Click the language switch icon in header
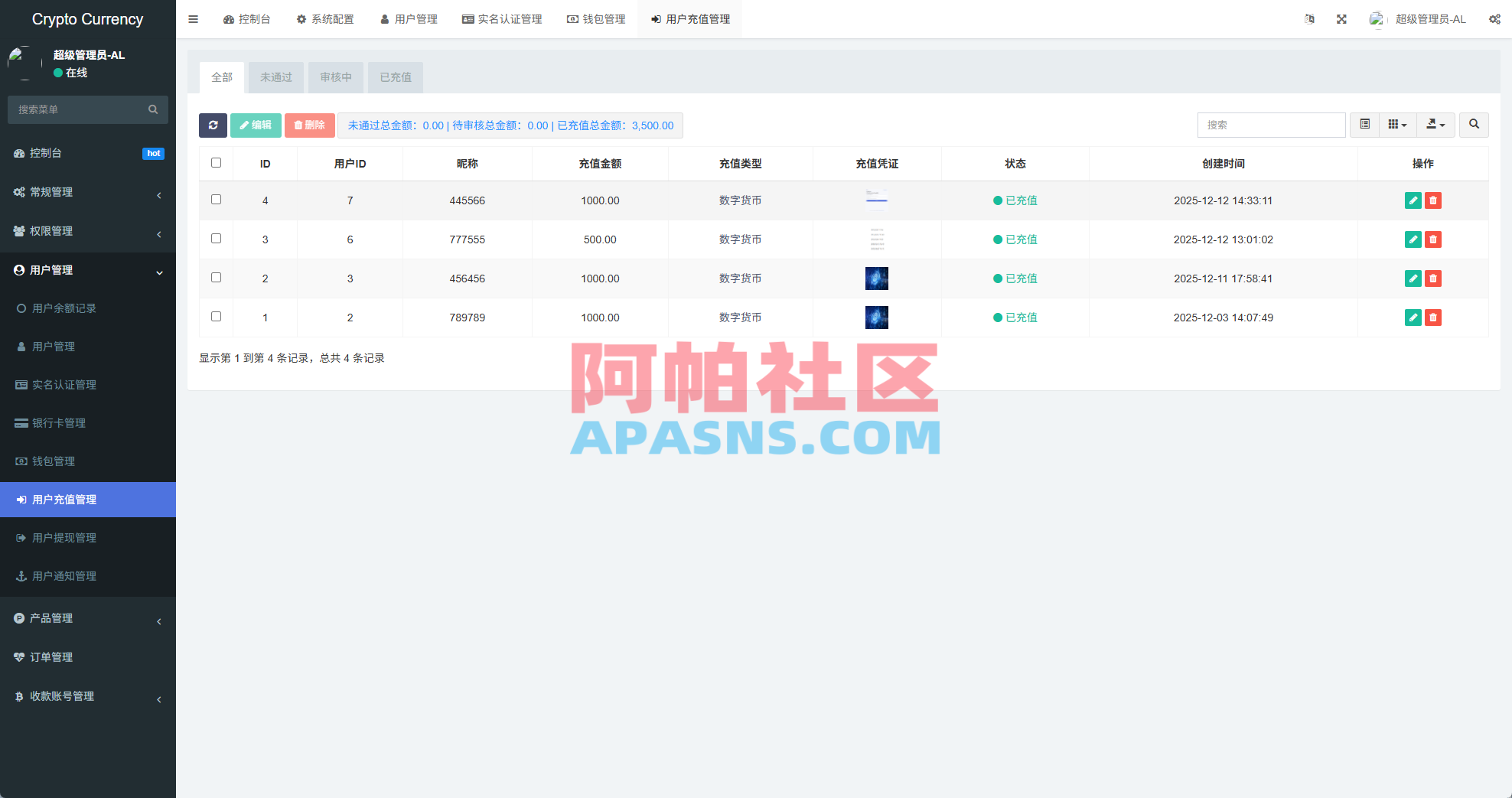Screen dimensions: 1512x798 pos(1309,19)
